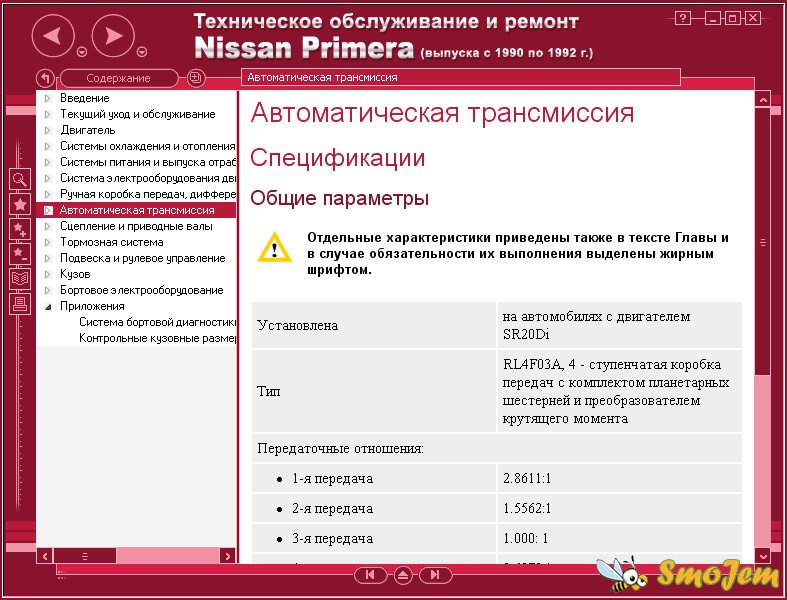
Task: Select Системы питания и выпуска chapter
Action: coord(148,162)
